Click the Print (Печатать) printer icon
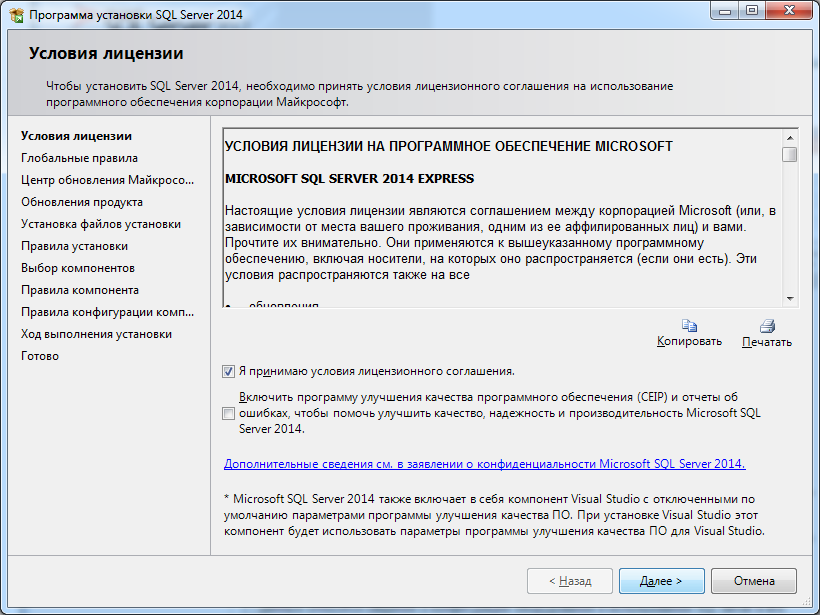This screenshot has height=615, width=820. click(767, 325)
